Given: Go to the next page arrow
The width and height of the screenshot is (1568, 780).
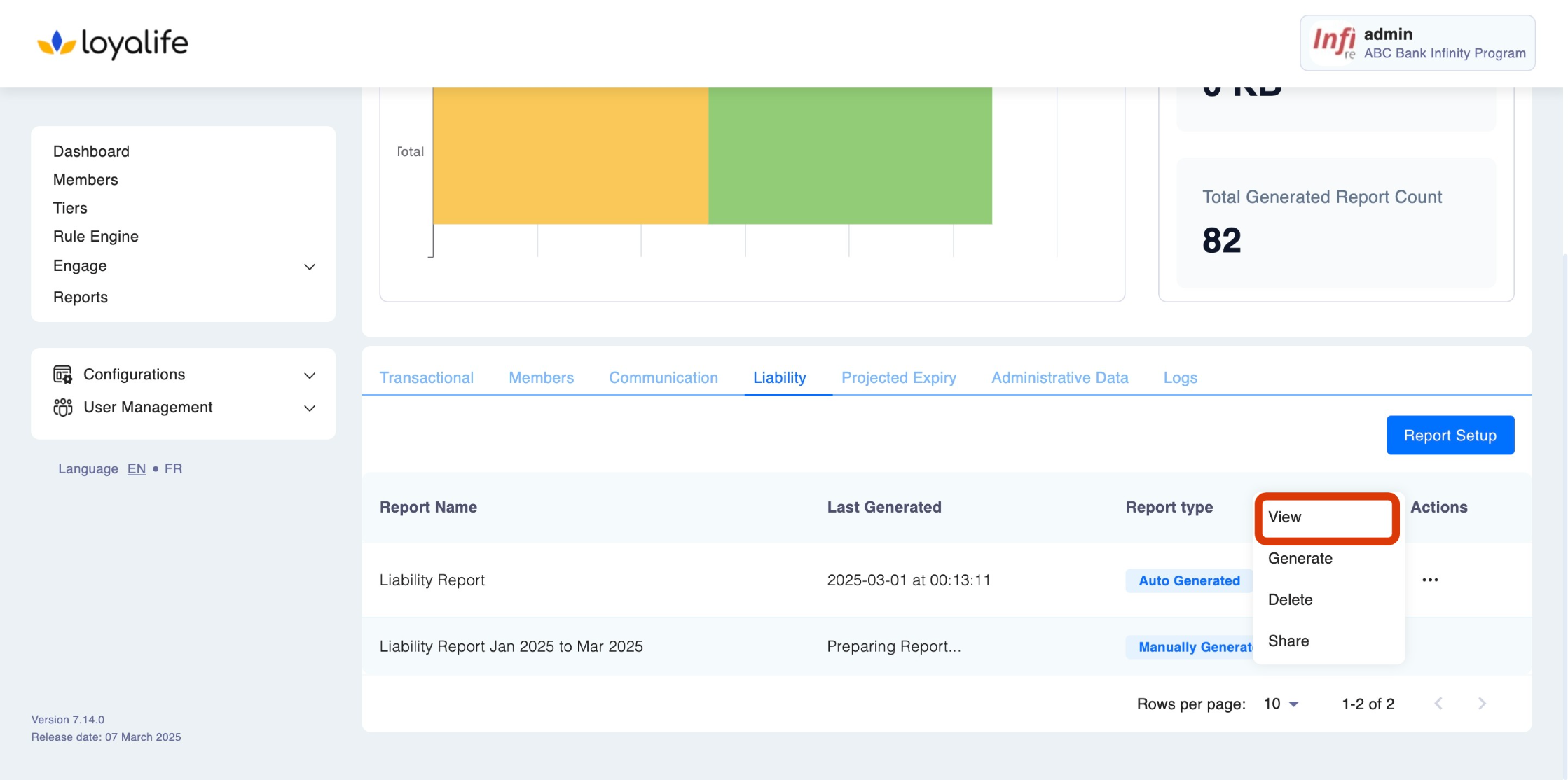Looking at the screenshot, I should [x=1482, y=704].
